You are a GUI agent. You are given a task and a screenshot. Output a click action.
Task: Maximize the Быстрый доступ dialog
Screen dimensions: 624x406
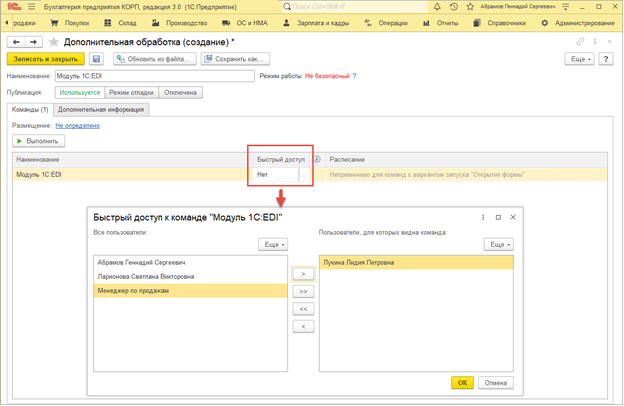498,217
